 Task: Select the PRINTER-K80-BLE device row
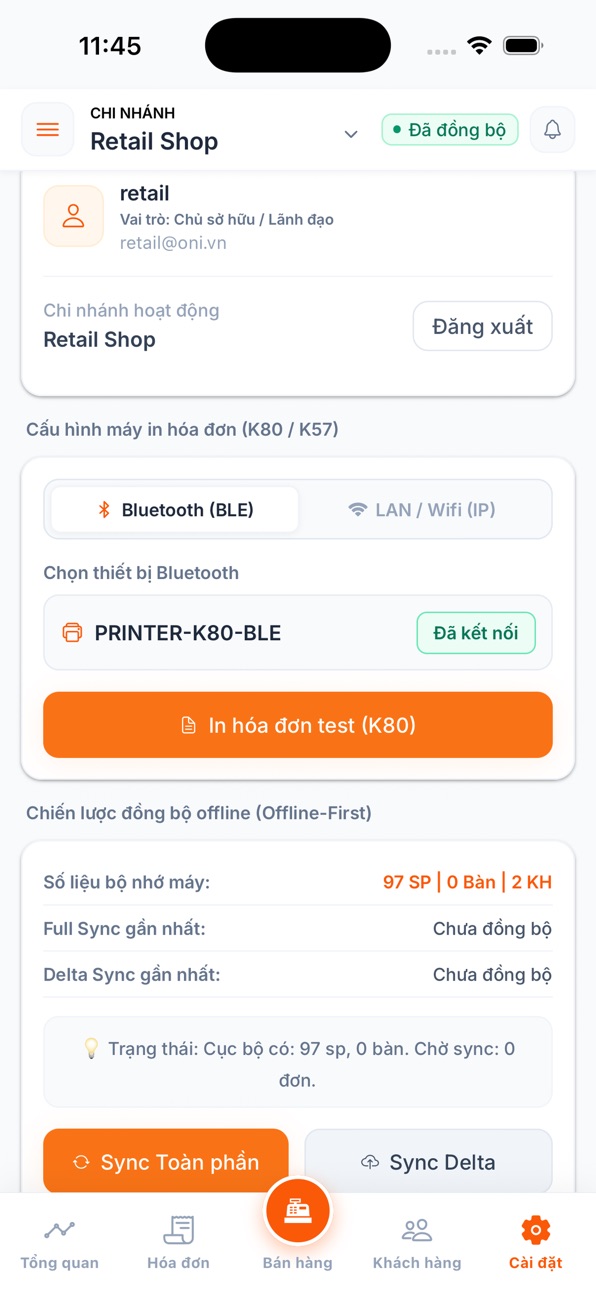pyautogui.click(x=298, y=633)
